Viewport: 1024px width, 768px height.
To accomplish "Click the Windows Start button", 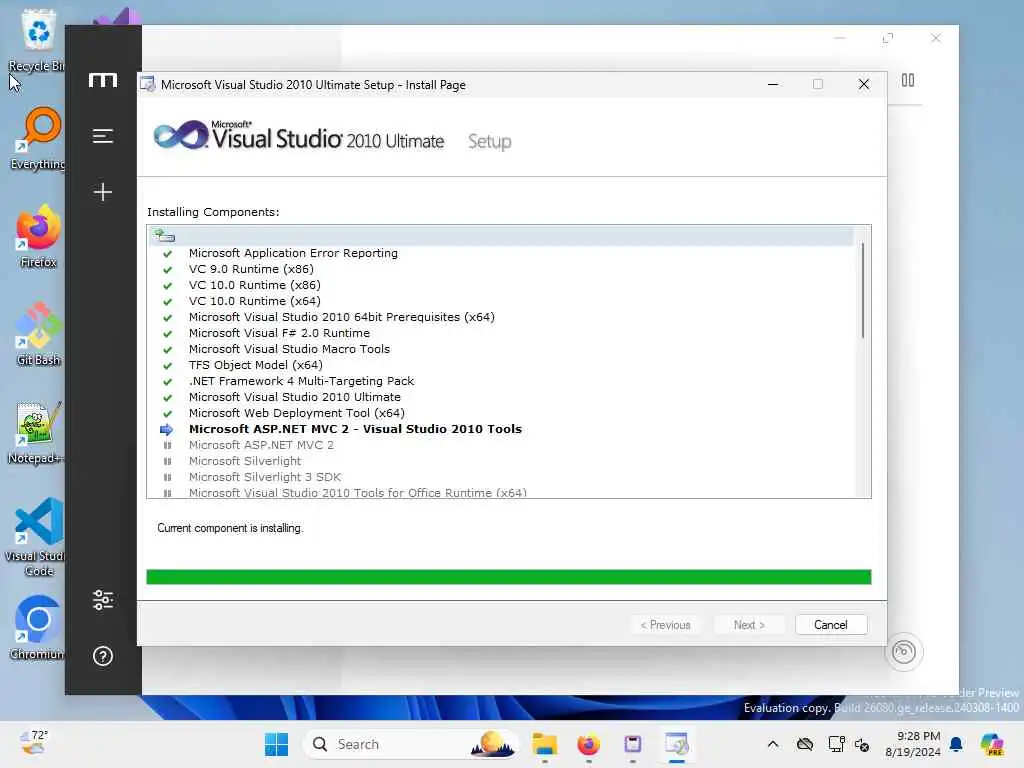I will (276, 744).
